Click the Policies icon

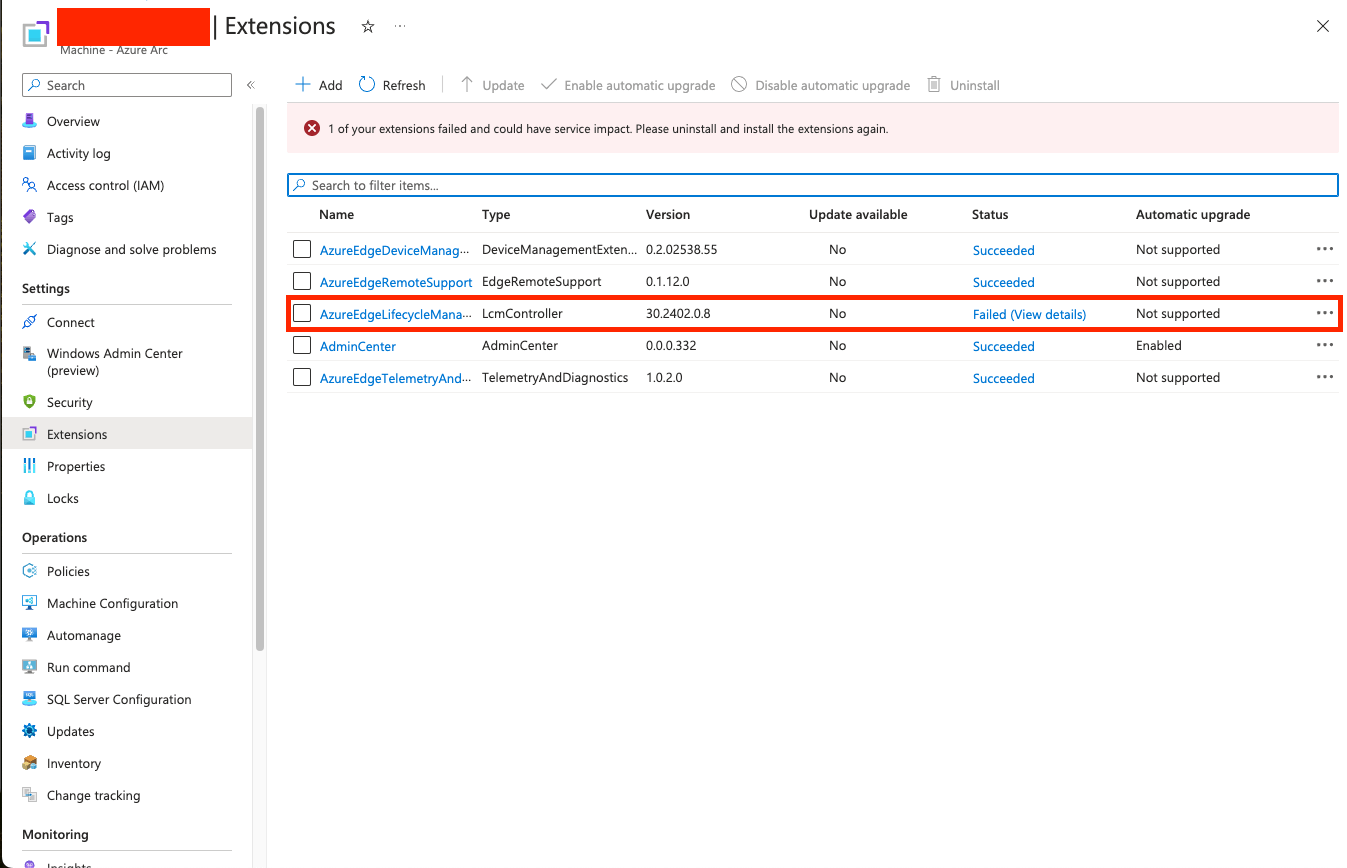point(30,571)
